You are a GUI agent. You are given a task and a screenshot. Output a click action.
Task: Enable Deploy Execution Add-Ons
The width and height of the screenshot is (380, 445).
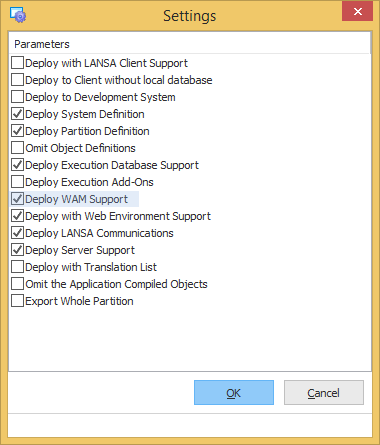point(17,182)
